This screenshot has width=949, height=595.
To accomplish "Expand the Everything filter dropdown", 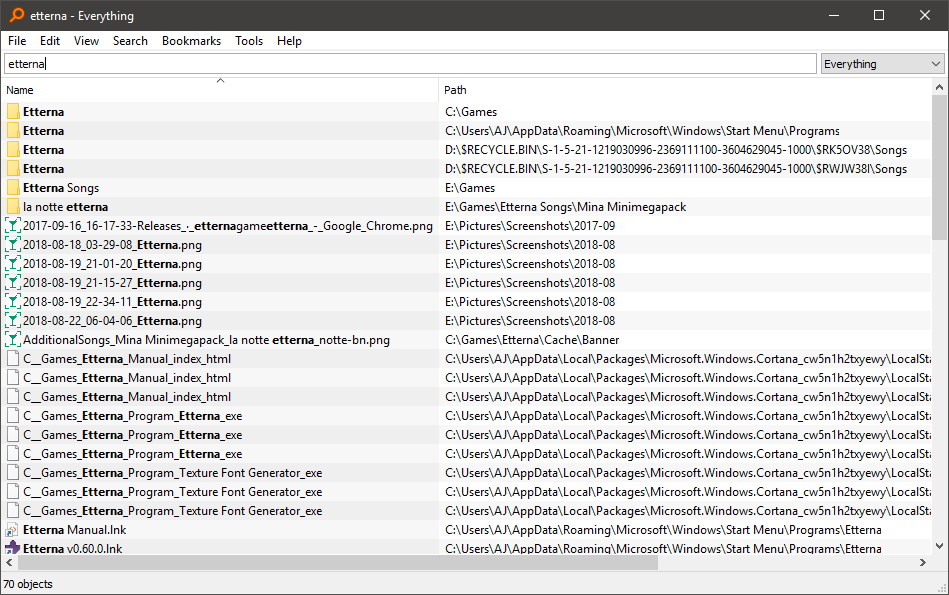I will coord(882,64).
